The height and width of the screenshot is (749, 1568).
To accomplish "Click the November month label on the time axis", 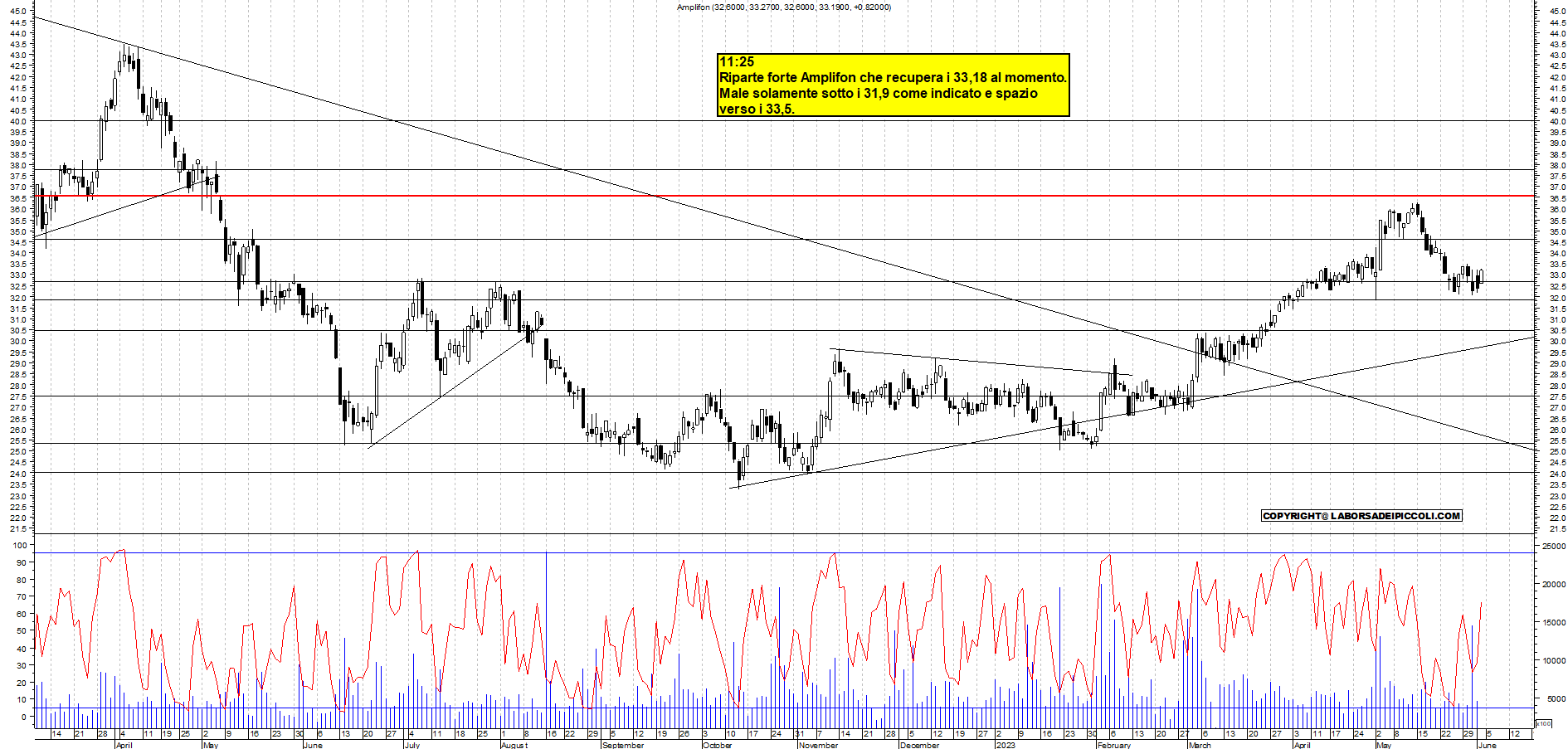I will pos(819,745).
